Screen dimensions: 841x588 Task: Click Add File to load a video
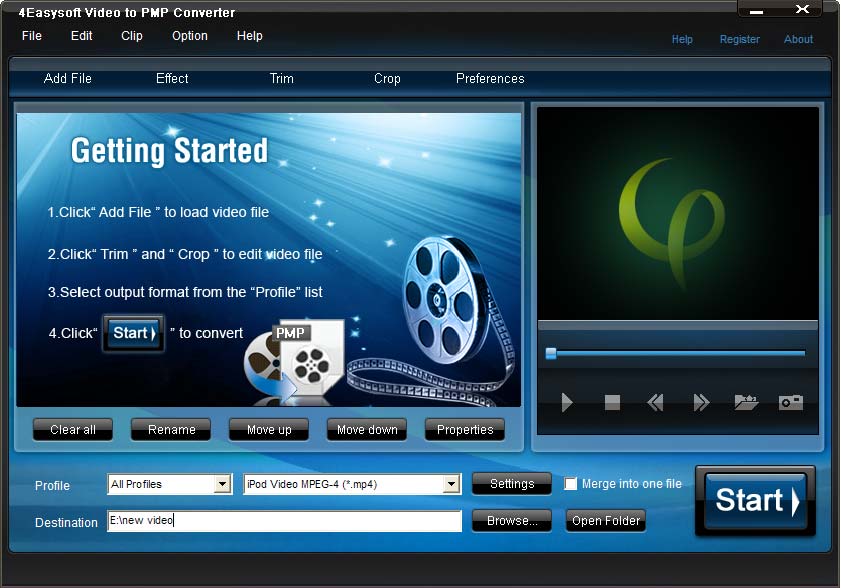click(x=68, y=78)
